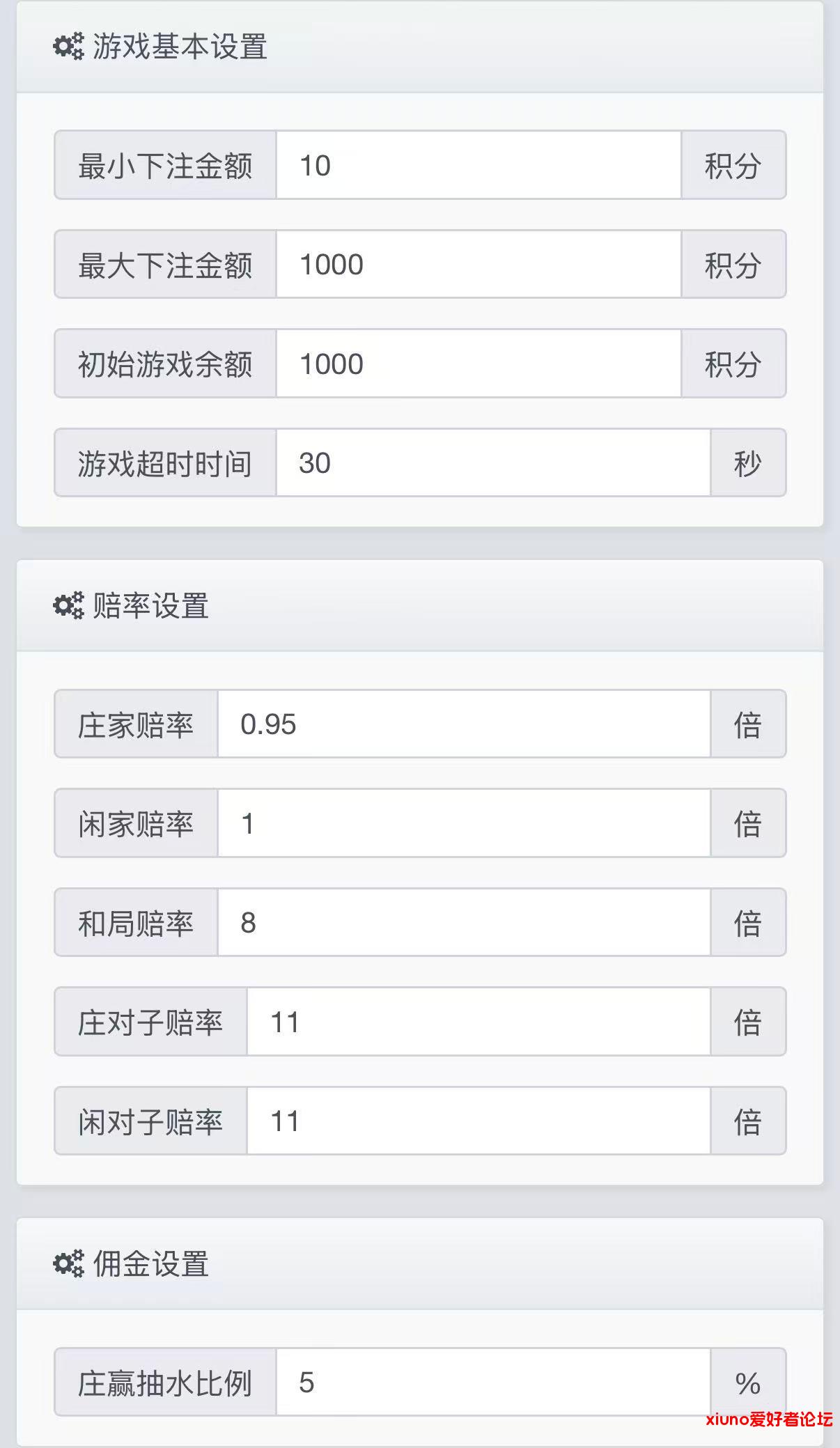Click the 佣金设置 panel header text
The height and width of the screenshot is (1448, 840).
coord(150,1263)
